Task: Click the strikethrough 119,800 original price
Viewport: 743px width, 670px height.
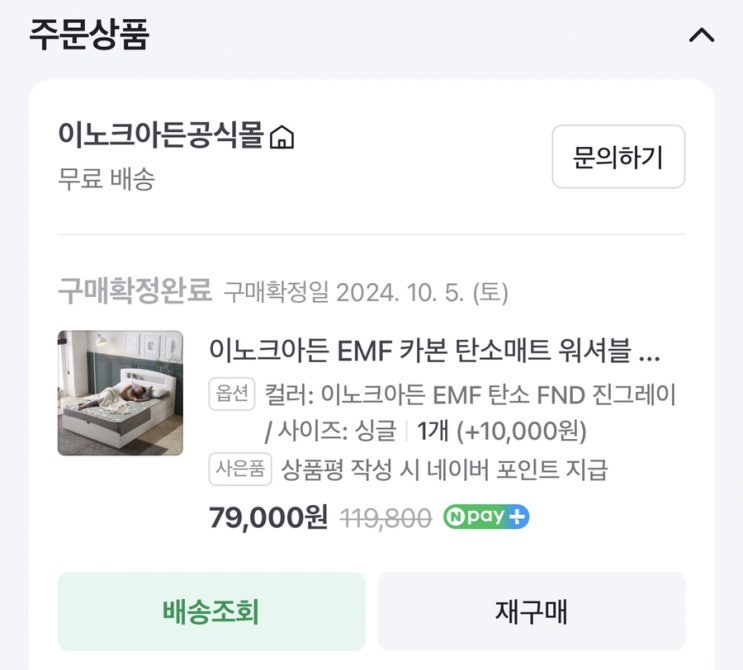Action: pyautogui.click(x=386, y=518)
